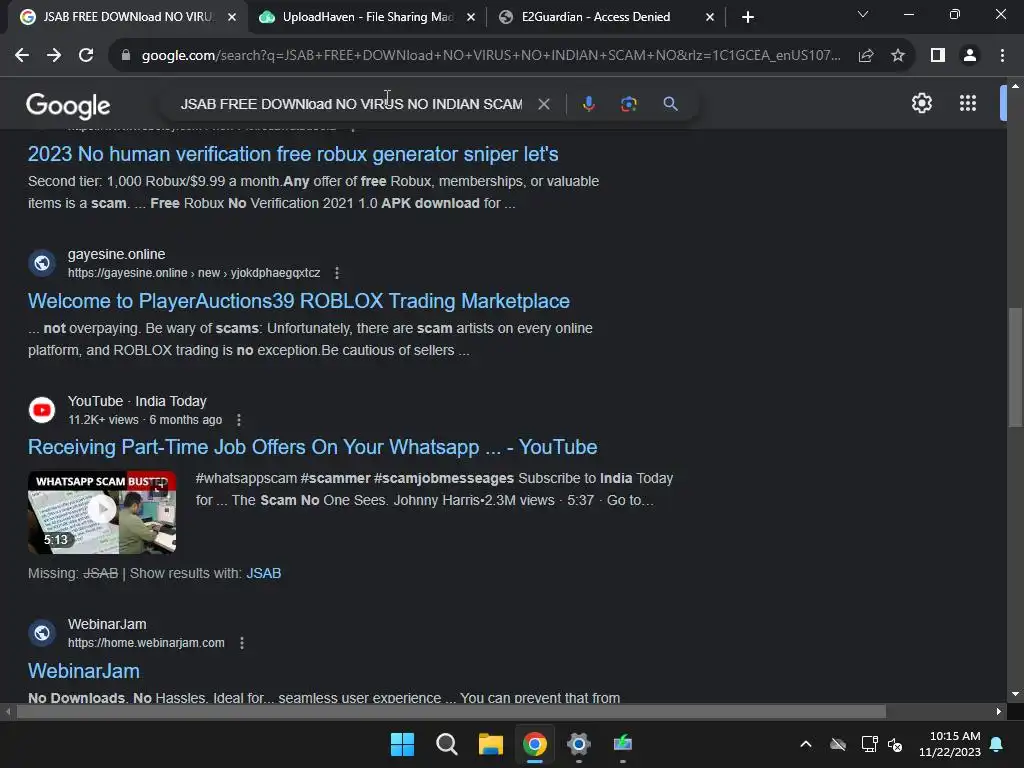The width and height of the screenshot is (1024, 768).
Task: Open the Chrome profile menu
Action: pos(970,56)
